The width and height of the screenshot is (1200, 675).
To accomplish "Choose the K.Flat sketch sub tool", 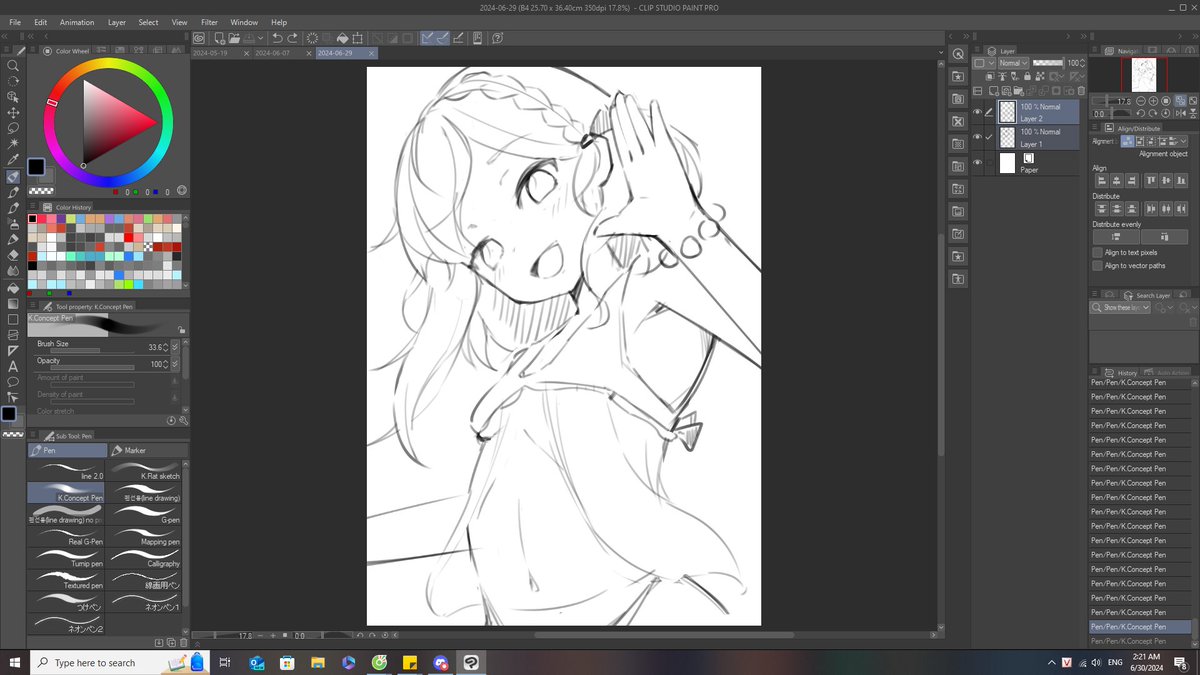I will [147, 470].
